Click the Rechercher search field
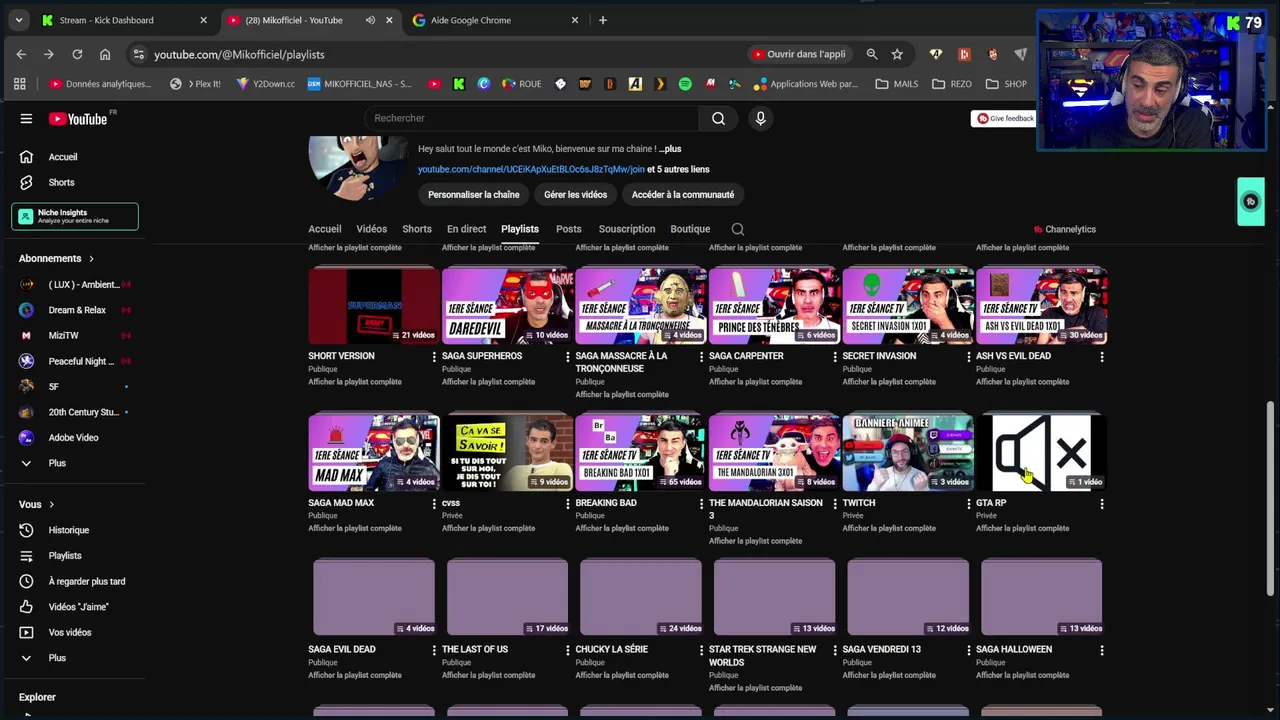This screenshot has height=720, width=1280. [x=532, y=118]
